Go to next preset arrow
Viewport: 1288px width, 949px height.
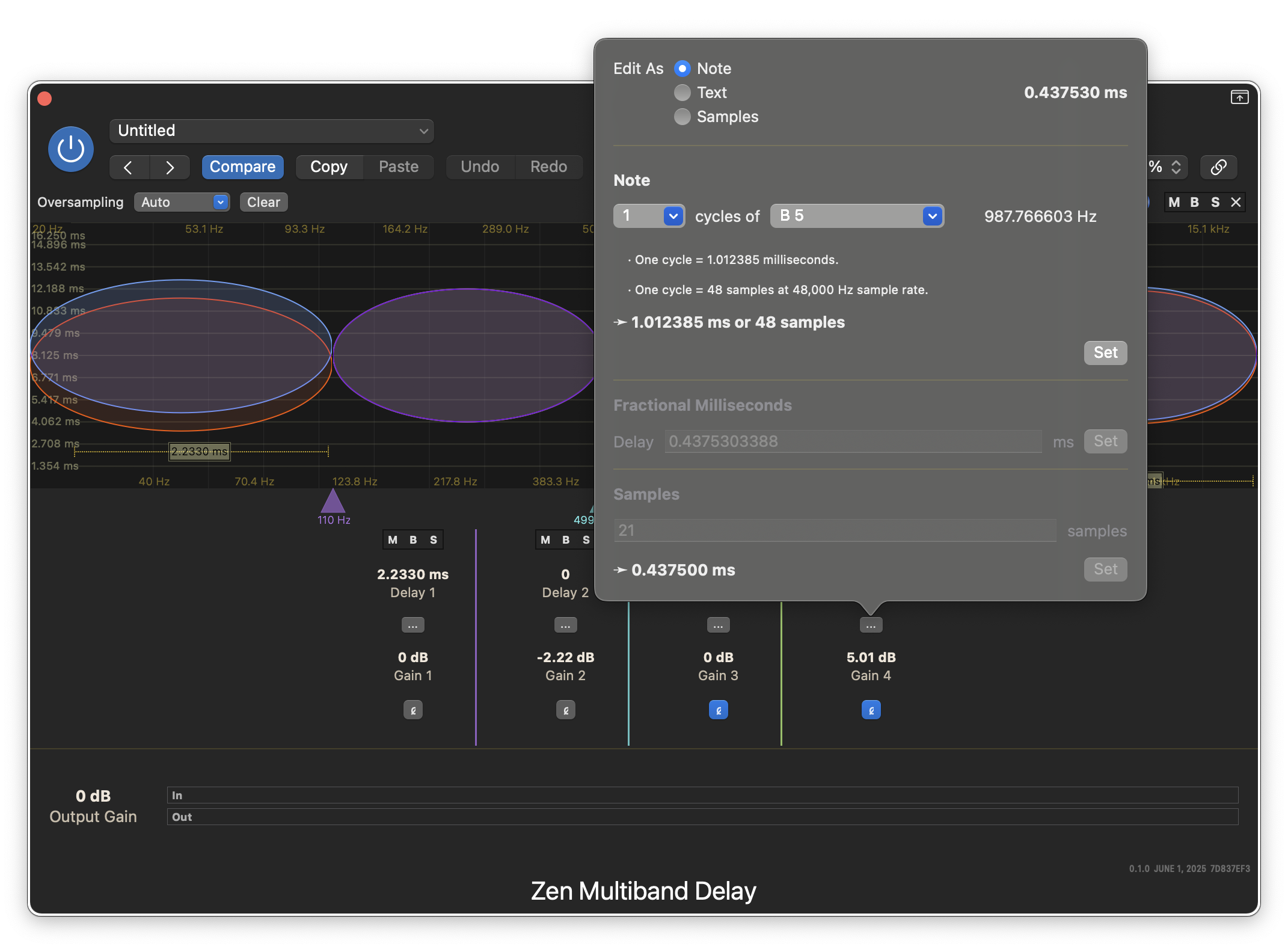(170, 167)
